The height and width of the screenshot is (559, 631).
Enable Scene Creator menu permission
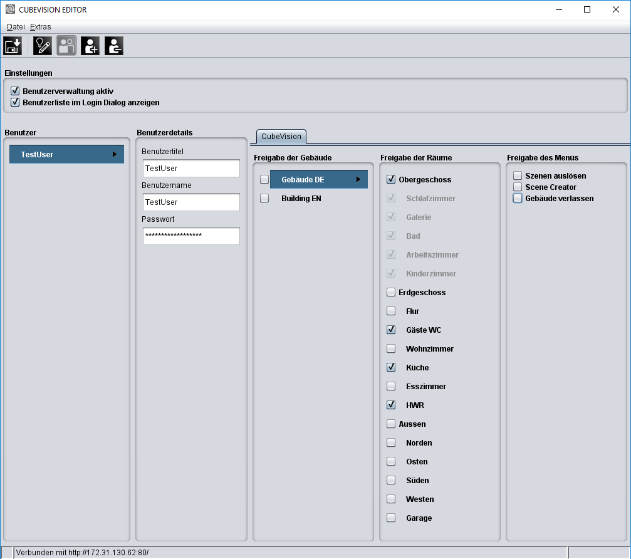[x=518, y=187]
